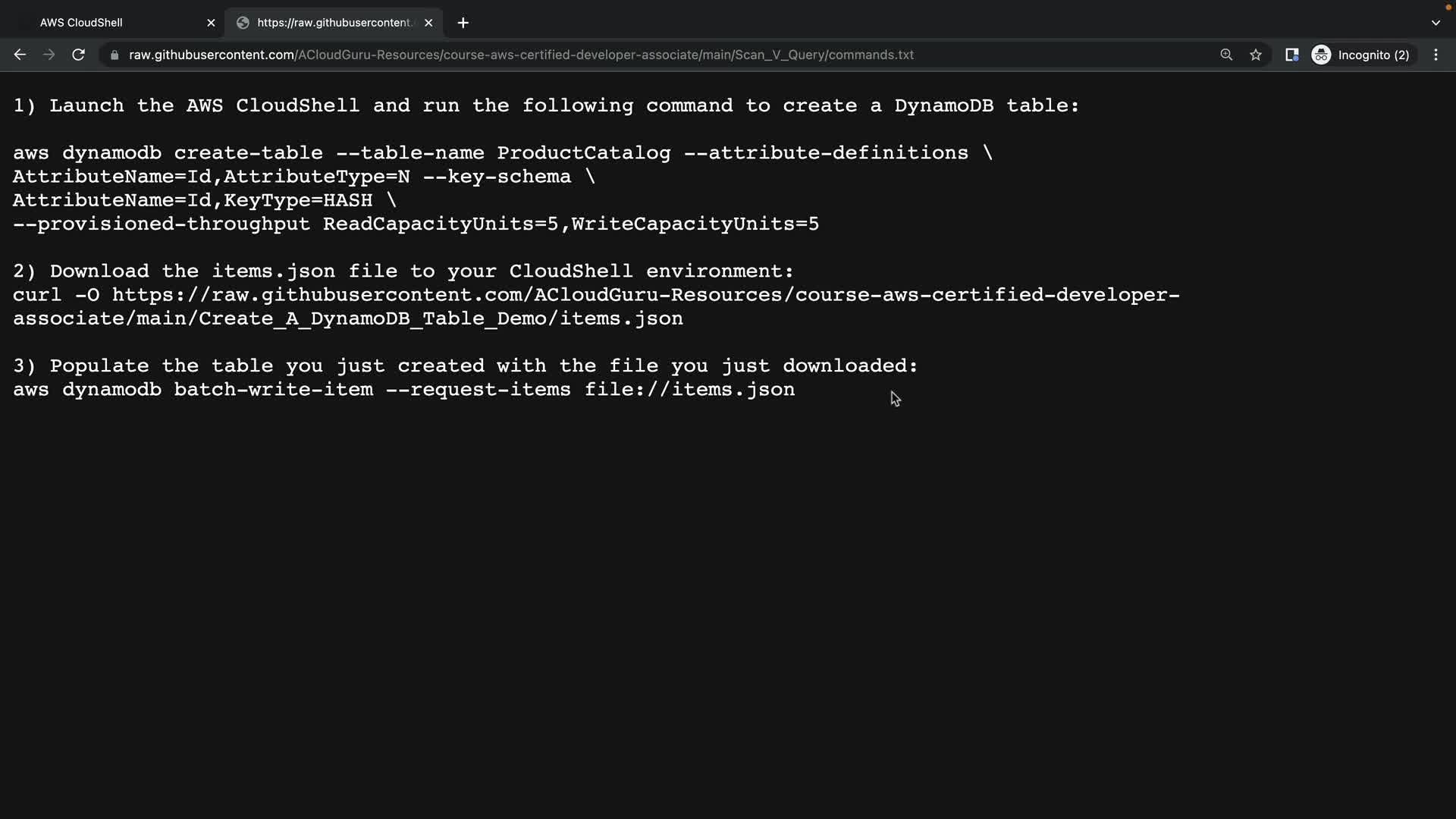Bookmark this page with the star icon
Image resolution: width=1456 pixels, height=819 pixels.
pyautogui.click(x=1256, y=55)
